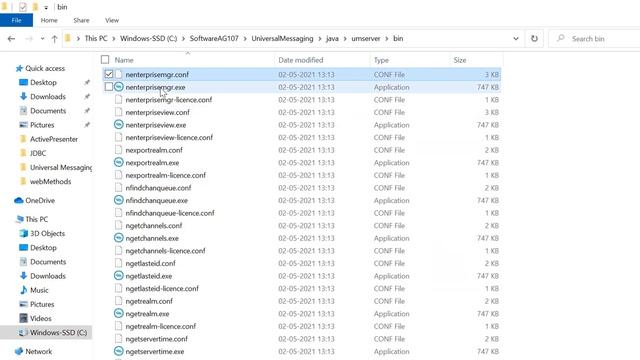Open Music folder under This PC
The image size is (640, 360).
(39, 290)
